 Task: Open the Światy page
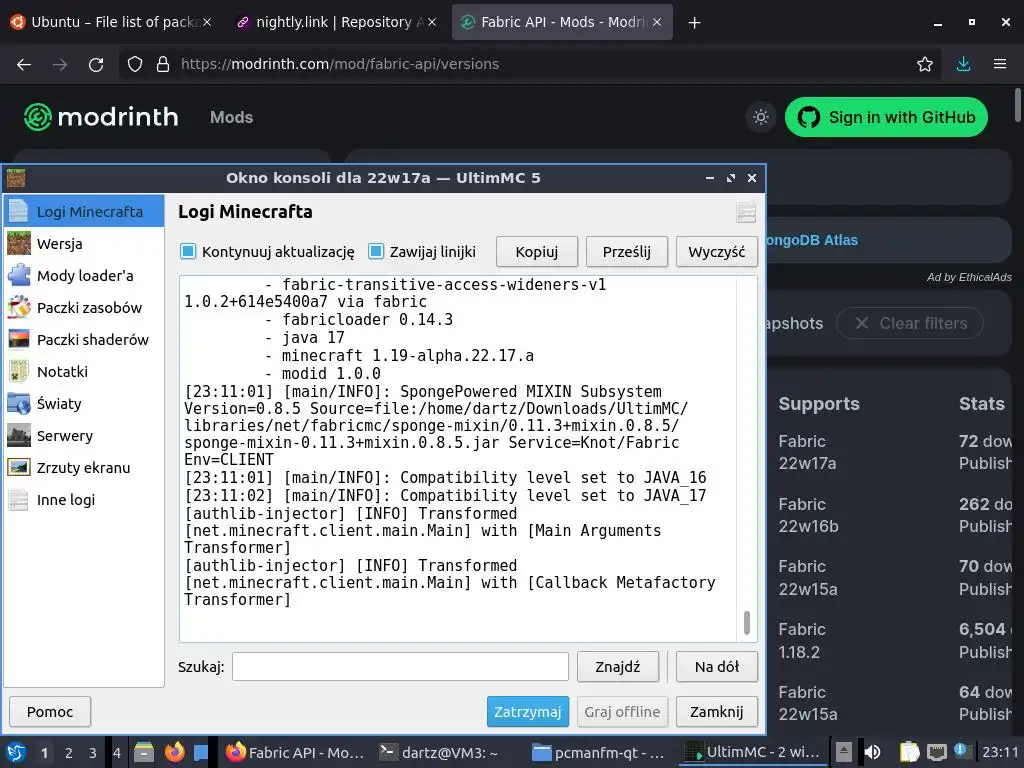(84, 404)
